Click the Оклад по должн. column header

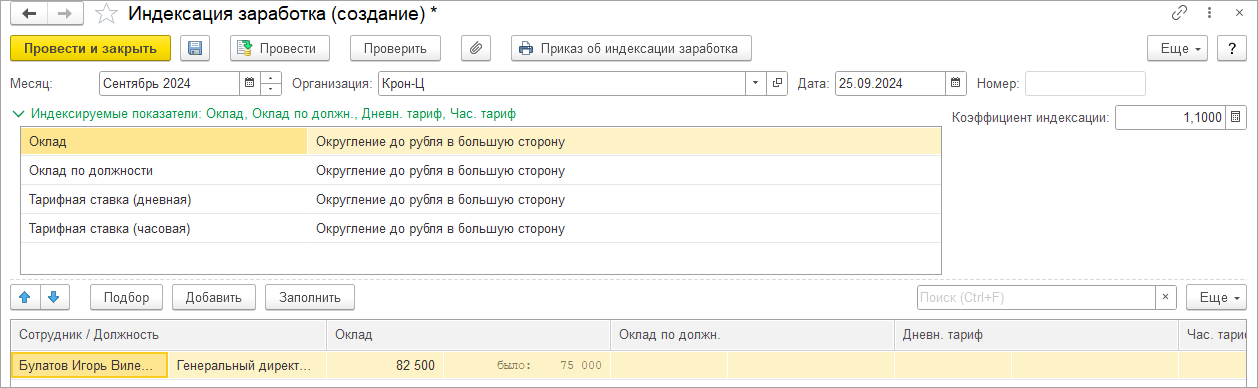752,335
